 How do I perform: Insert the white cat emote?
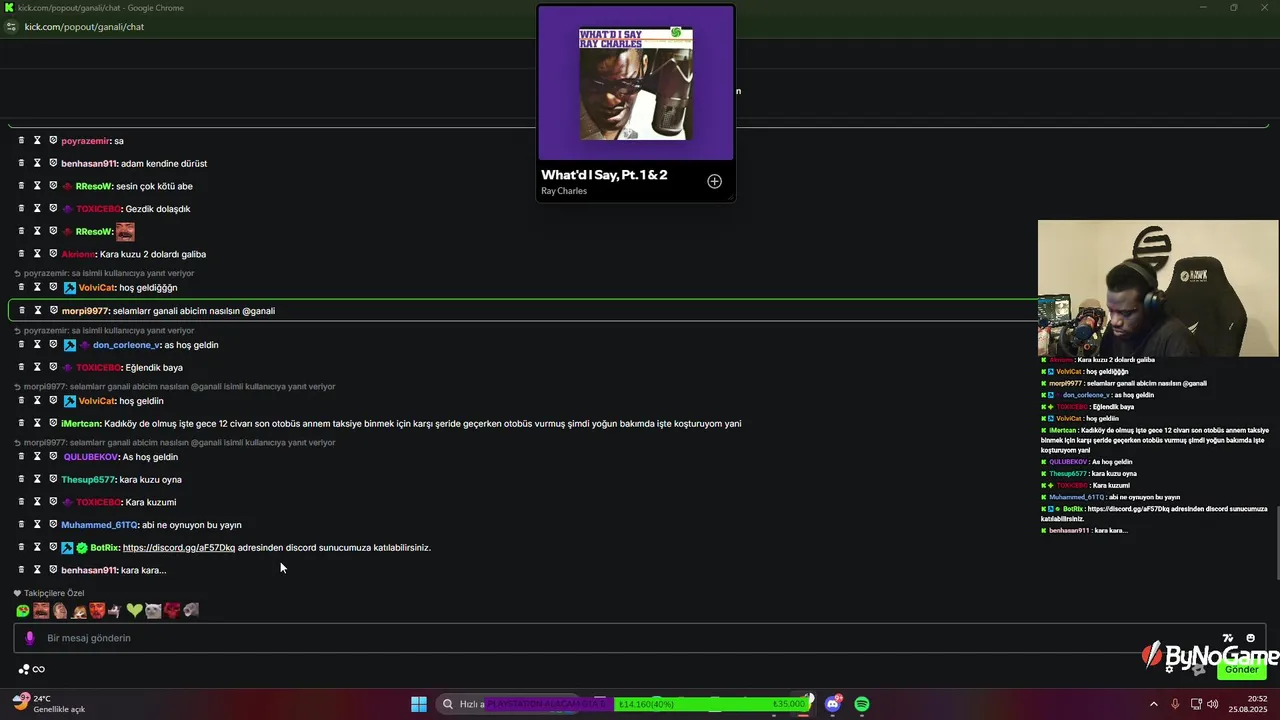pos(153,610)
